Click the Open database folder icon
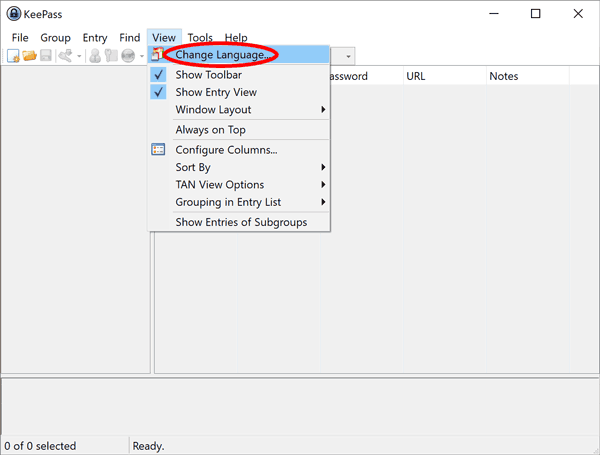The image size is (600, 455). (x=29, y=56)
